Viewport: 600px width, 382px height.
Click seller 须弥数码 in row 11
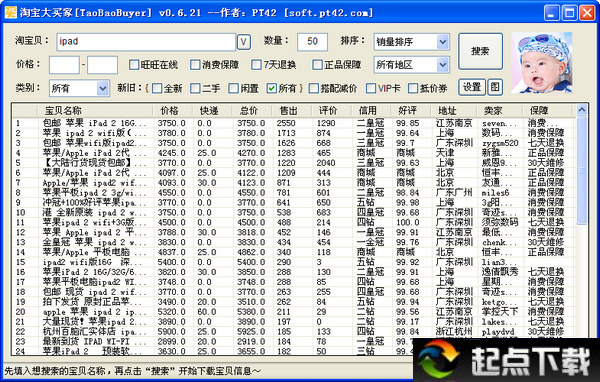click(x=500, y=222)
